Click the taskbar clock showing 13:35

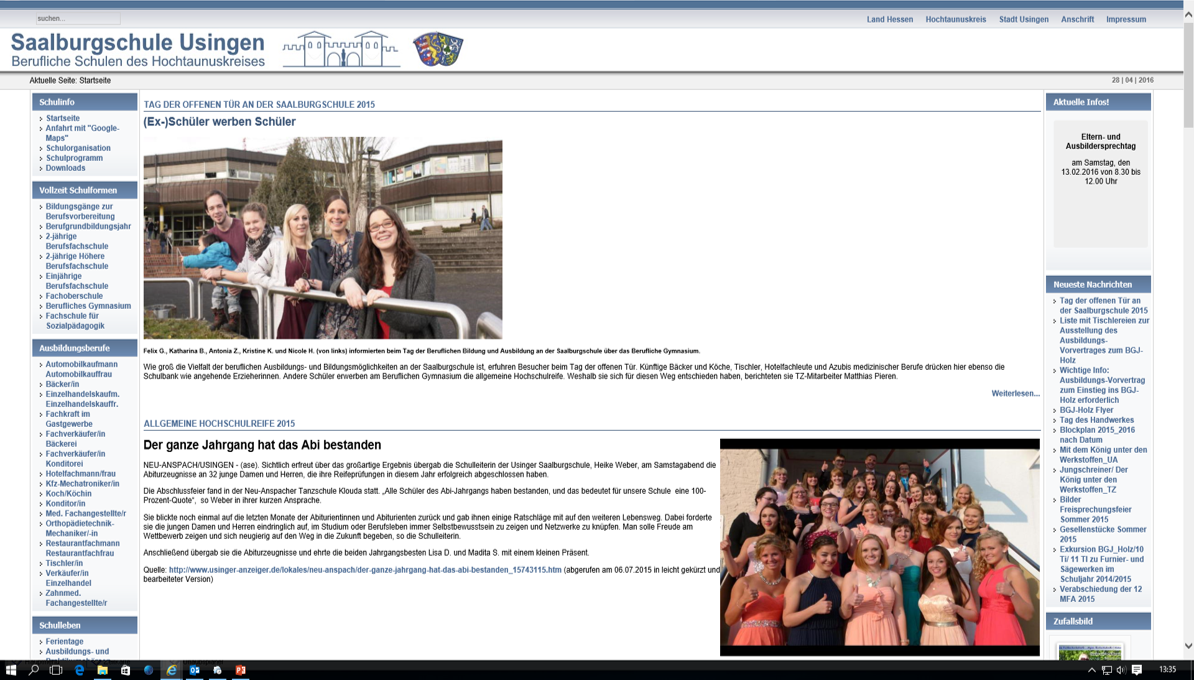pos(1167,669)
